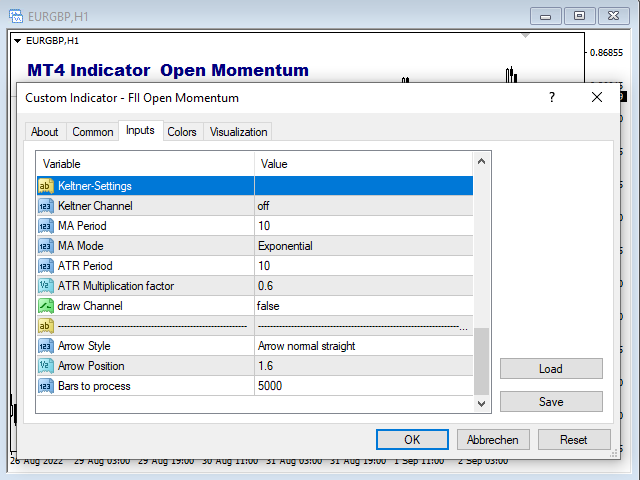Viewport: 640px width, 480px height.
Task: Click the MA Mode integer icon
Action: 46,246
